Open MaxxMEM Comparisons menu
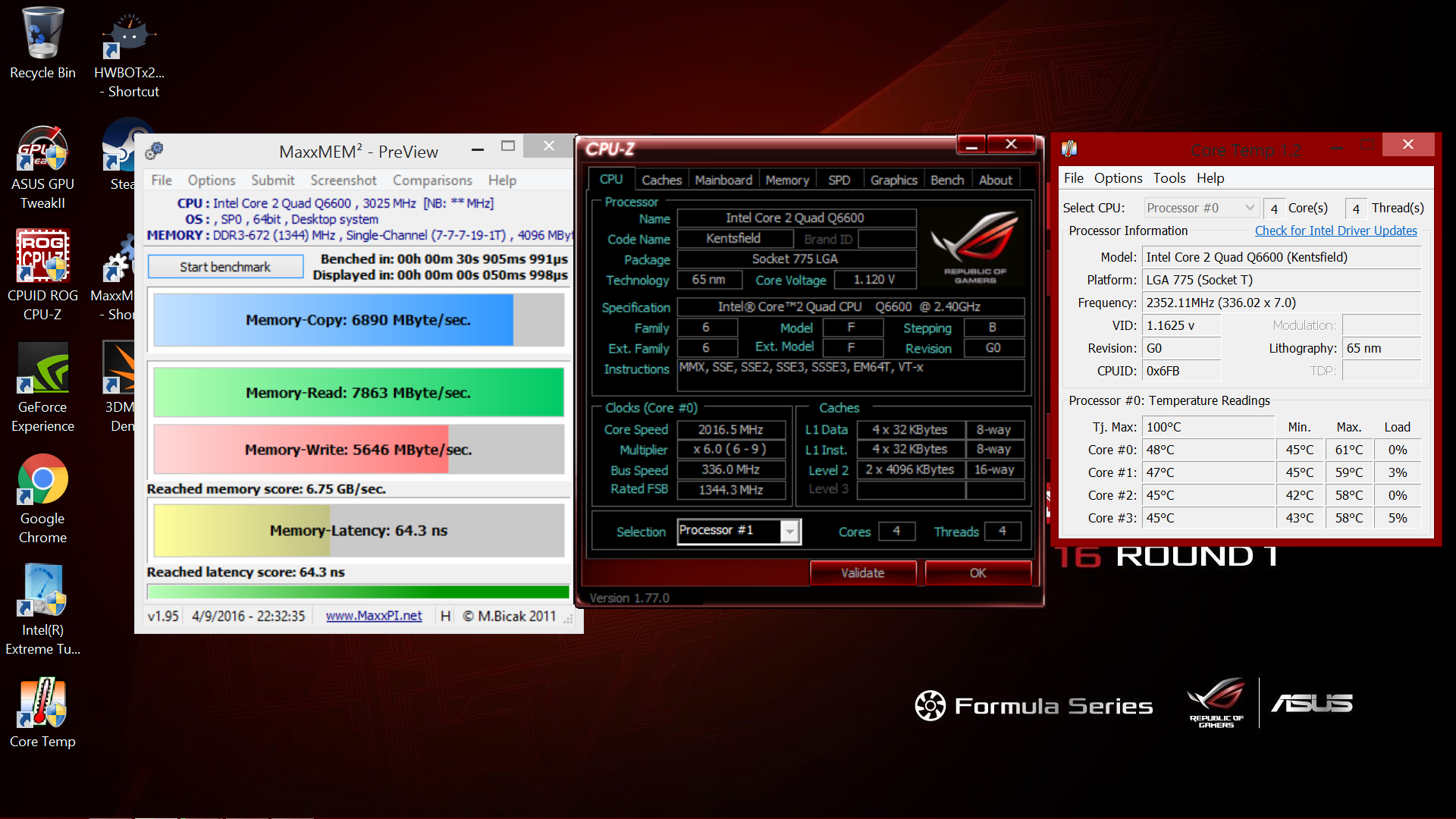This screenshot has width=1456, height=819. (432, 180)
